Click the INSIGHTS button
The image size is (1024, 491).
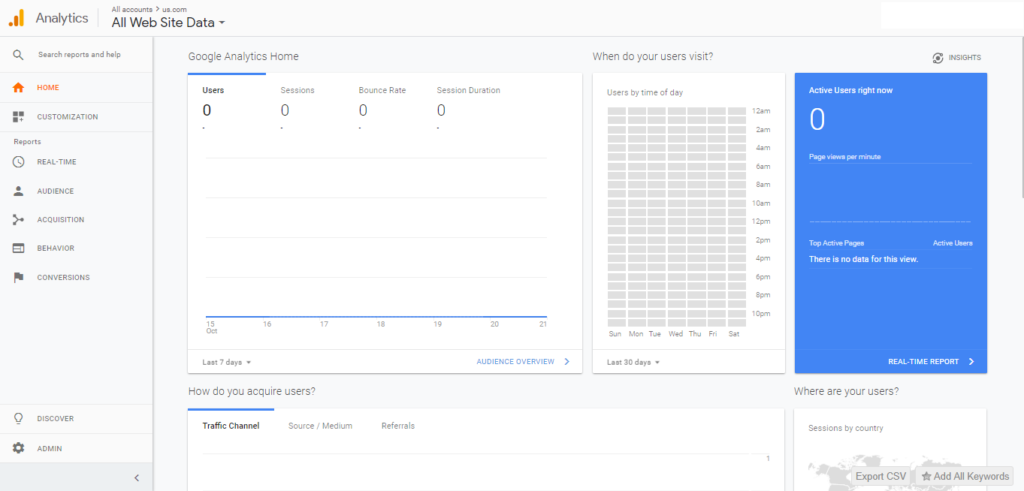pos(957,57)
